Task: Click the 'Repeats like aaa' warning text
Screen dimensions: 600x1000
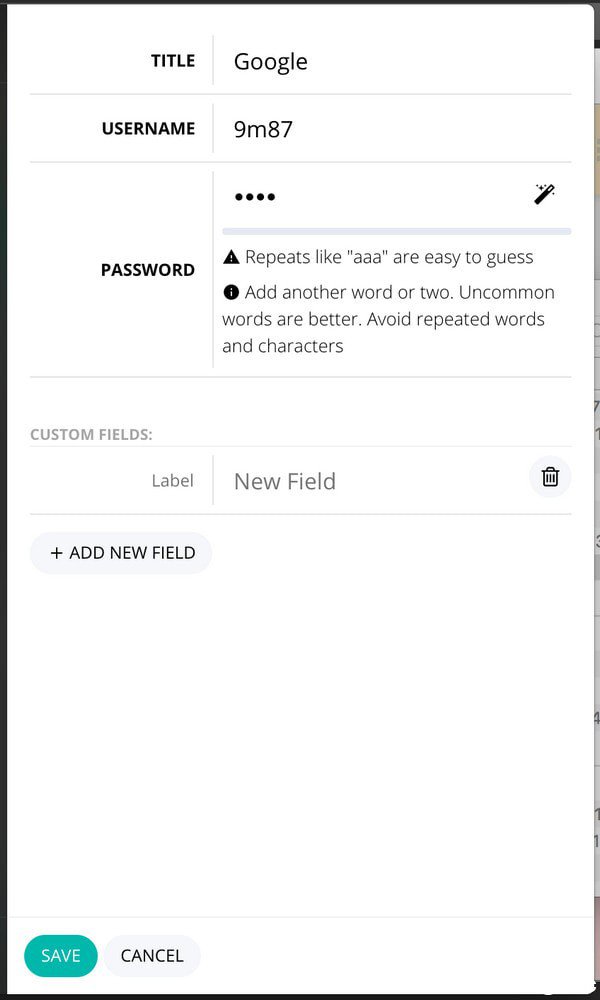Action: pyautogui.click(x=389, y=257)
